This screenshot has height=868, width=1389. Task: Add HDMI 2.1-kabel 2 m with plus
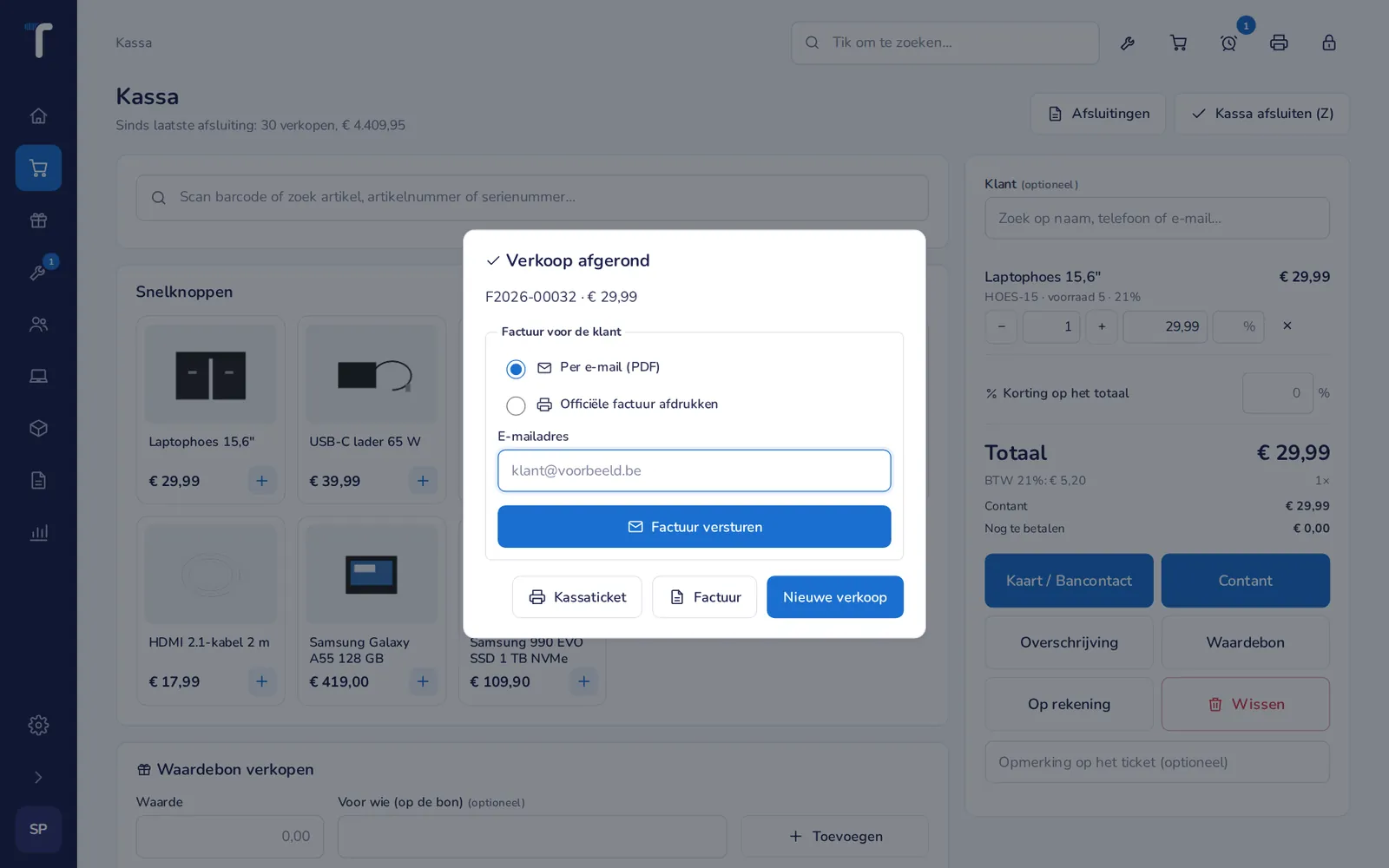(261, 681)
